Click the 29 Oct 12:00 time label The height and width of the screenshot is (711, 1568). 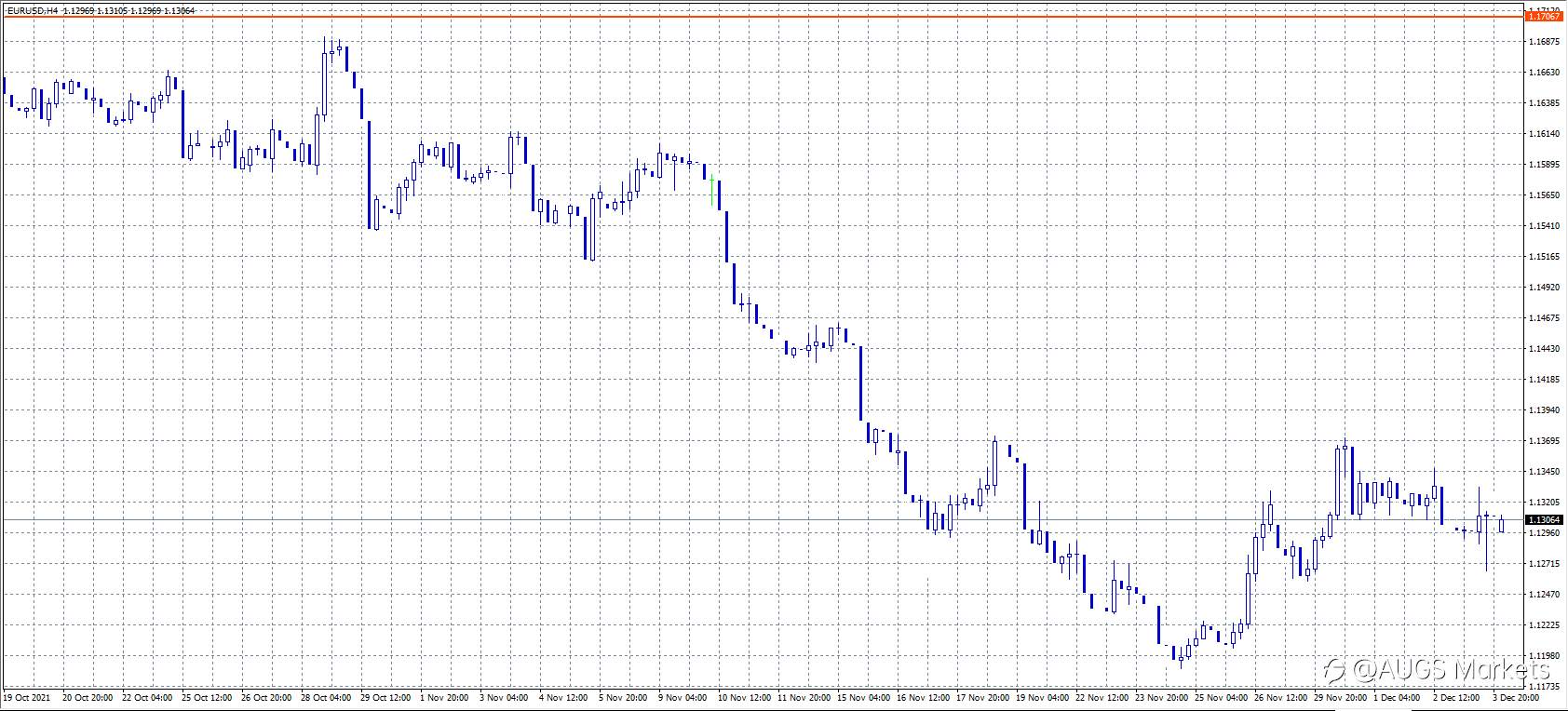tap(385, 697)
